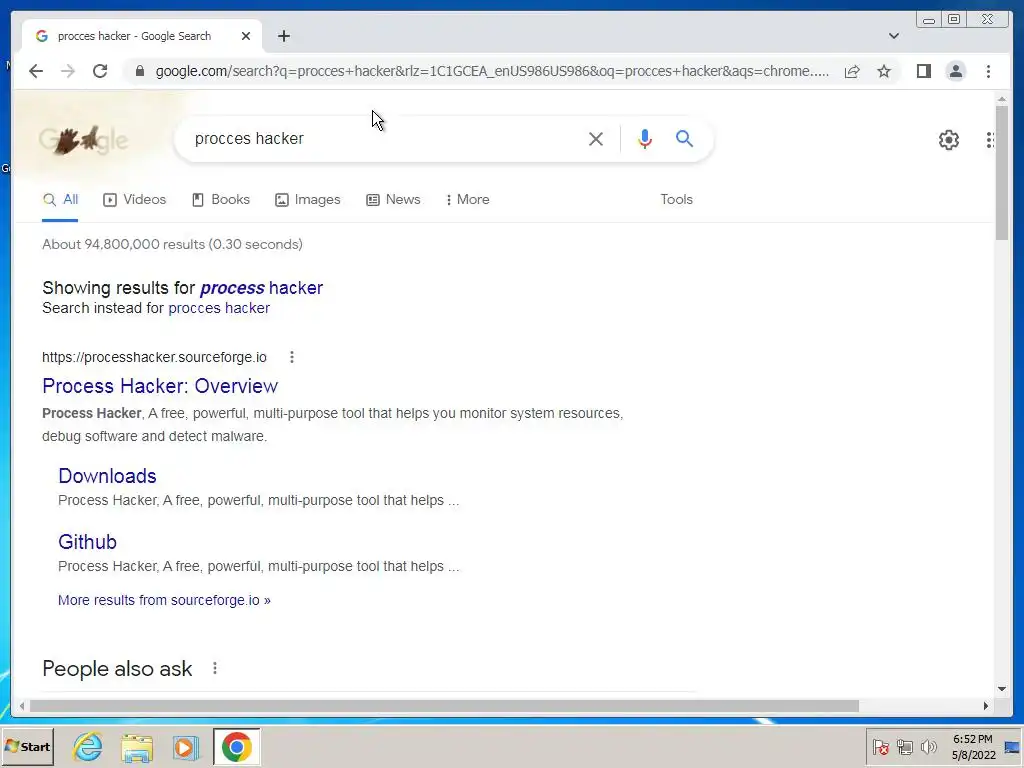Close the 'procces hacker' tab

(246, 36)
